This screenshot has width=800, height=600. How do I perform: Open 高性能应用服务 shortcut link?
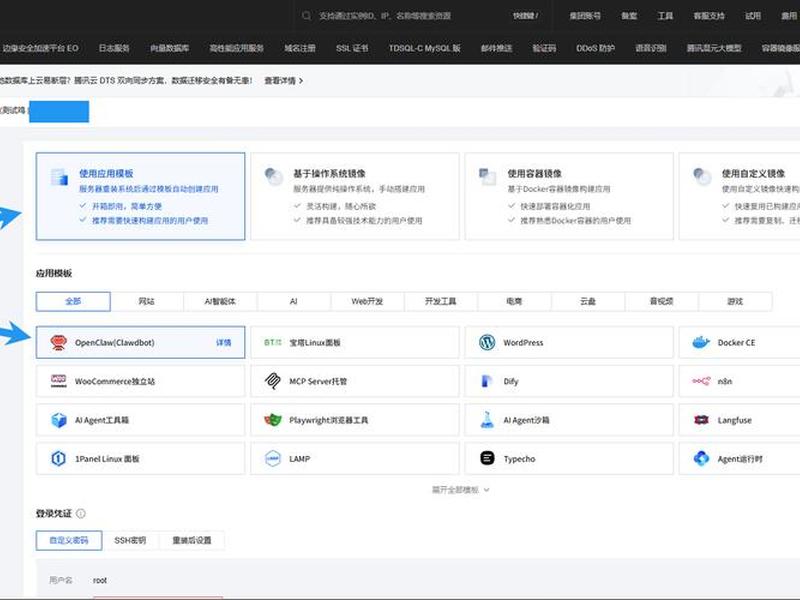tap(236, 48)
